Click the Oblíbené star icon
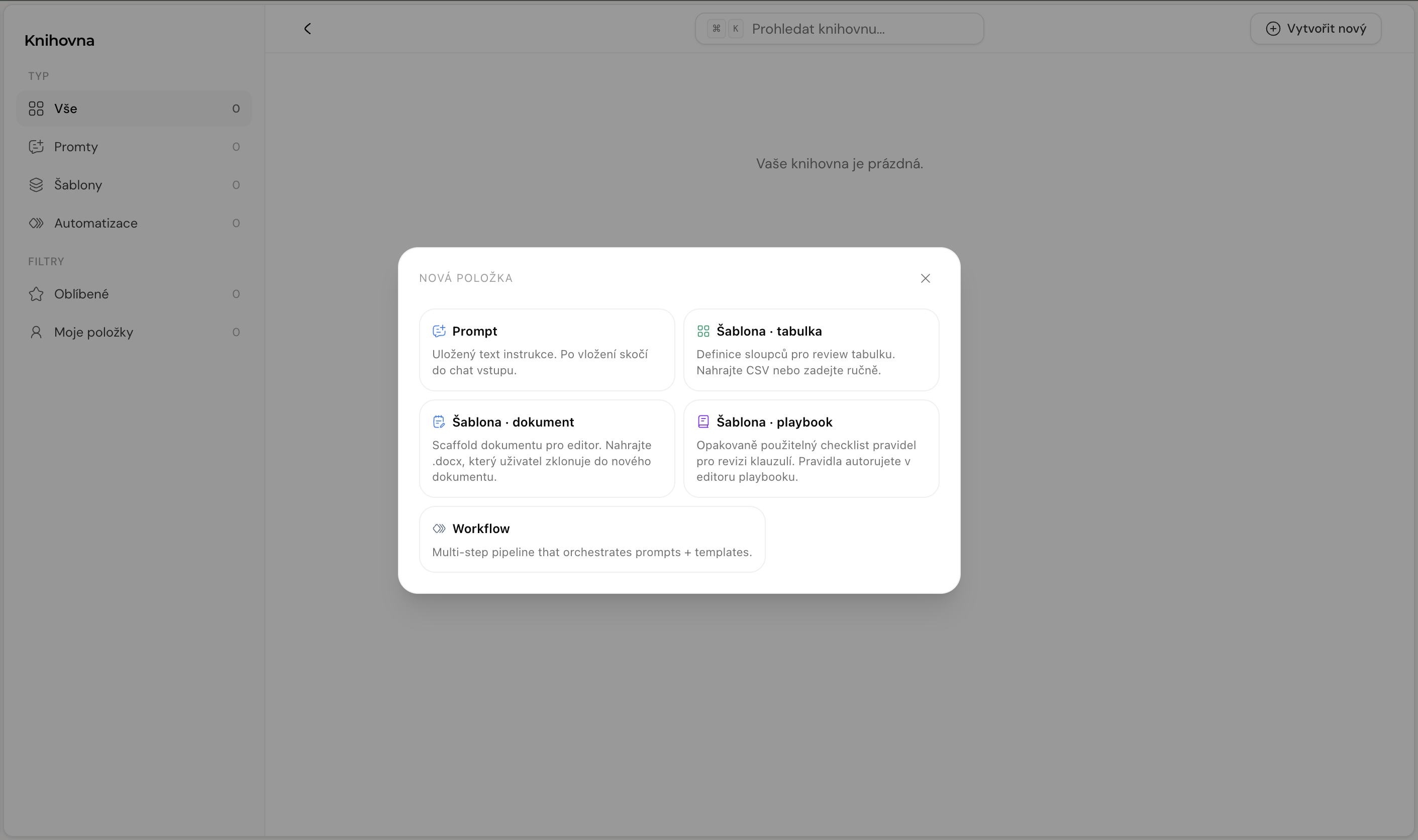The image size is (1418, 840). [36, 294]
